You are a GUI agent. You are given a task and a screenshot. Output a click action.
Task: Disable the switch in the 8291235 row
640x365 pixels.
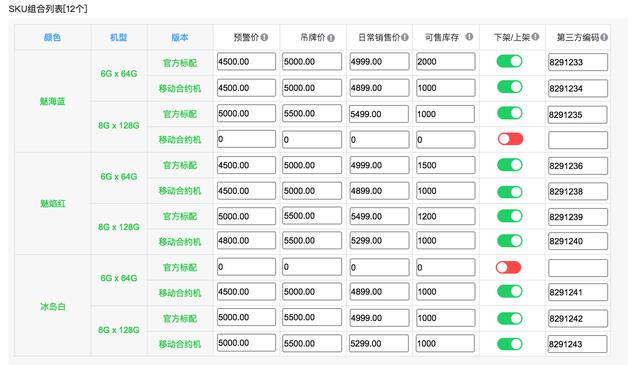tap(510, 113)
